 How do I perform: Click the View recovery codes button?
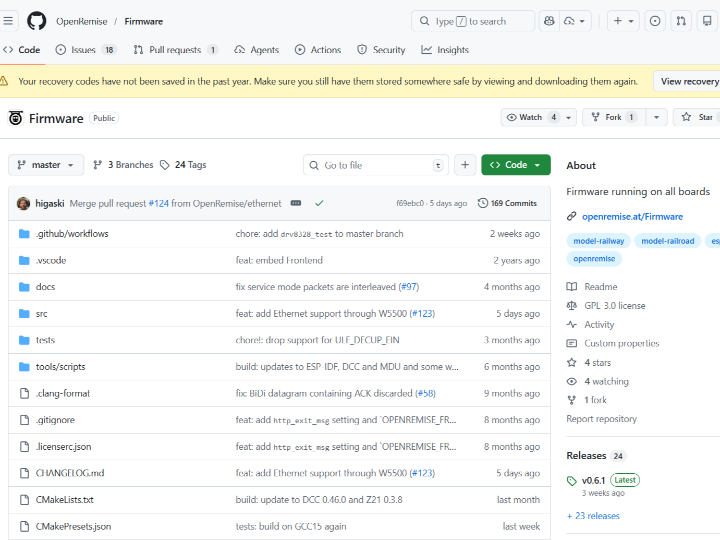pos(688,81)
